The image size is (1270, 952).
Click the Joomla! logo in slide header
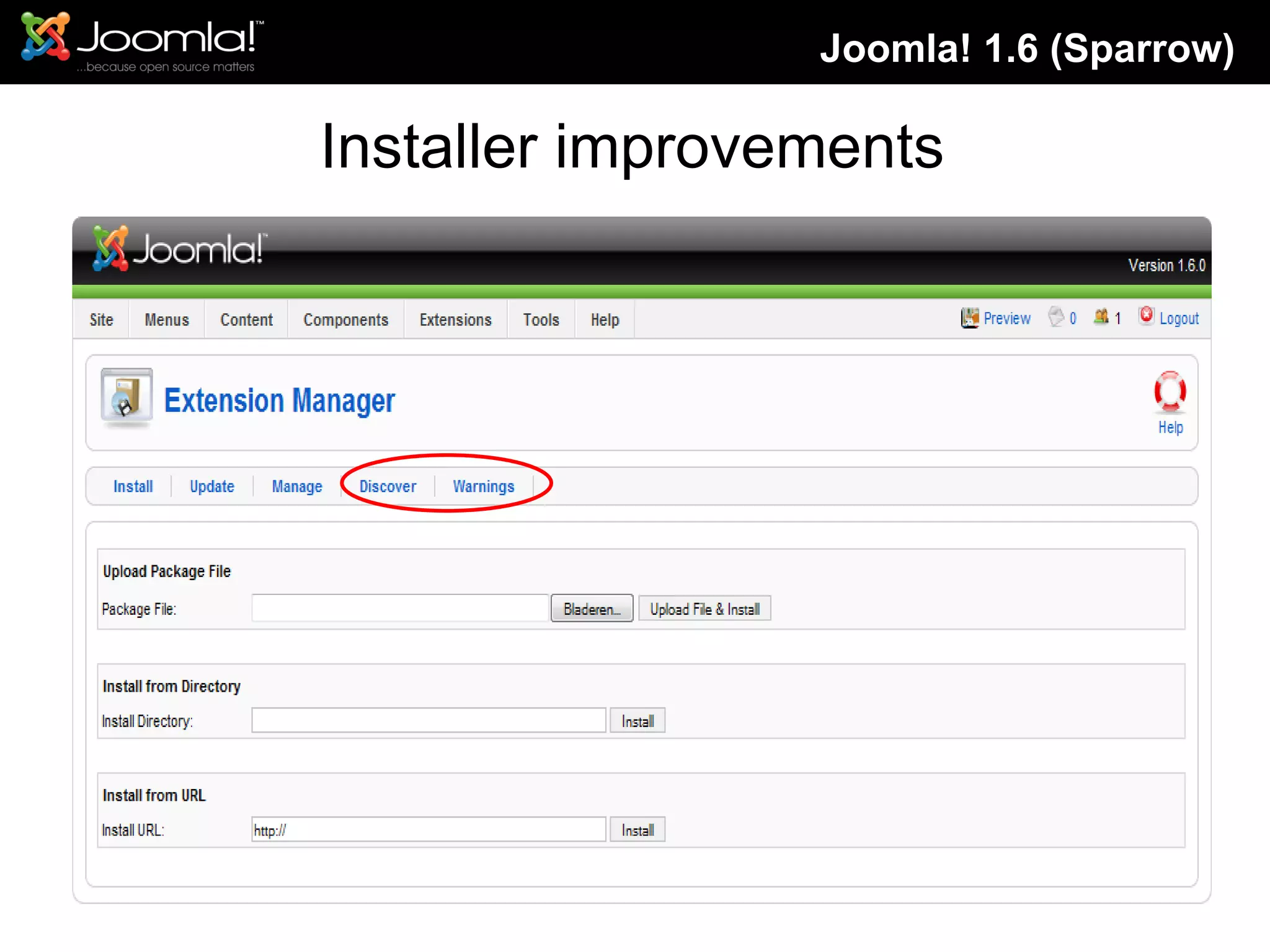[142, 42]
